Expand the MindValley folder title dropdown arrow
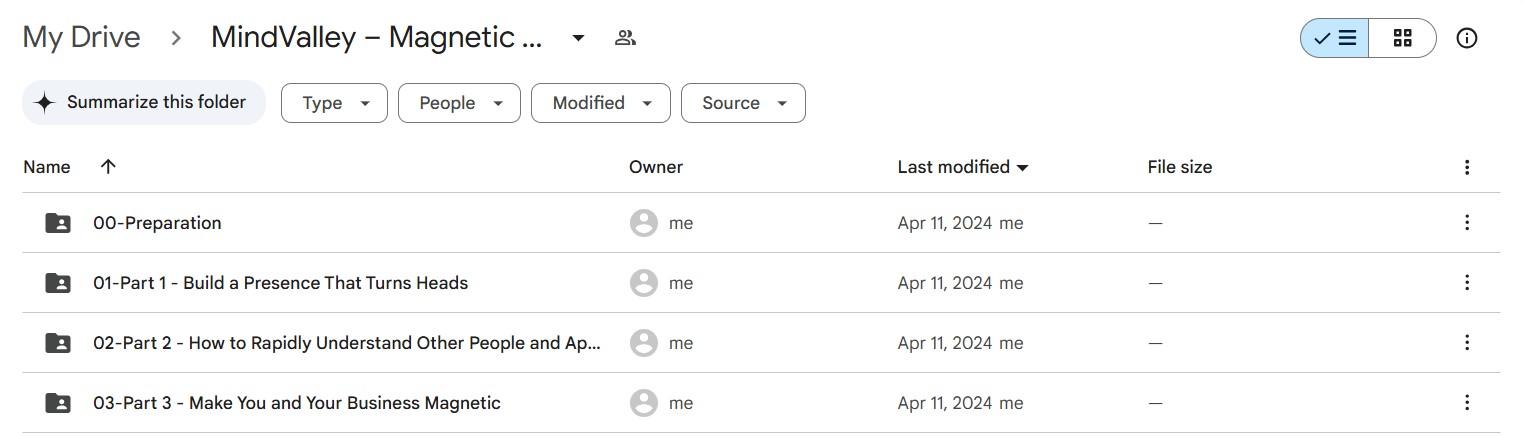Viewport: 1523px width, 436px height. pos(578,38)
